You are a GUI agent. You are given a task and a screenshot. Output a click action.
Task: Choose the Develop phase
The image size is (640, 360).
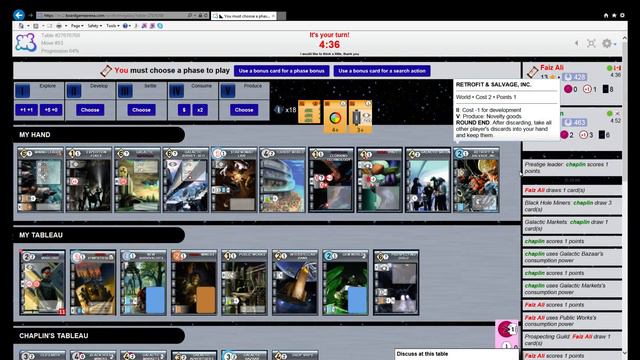90,110
